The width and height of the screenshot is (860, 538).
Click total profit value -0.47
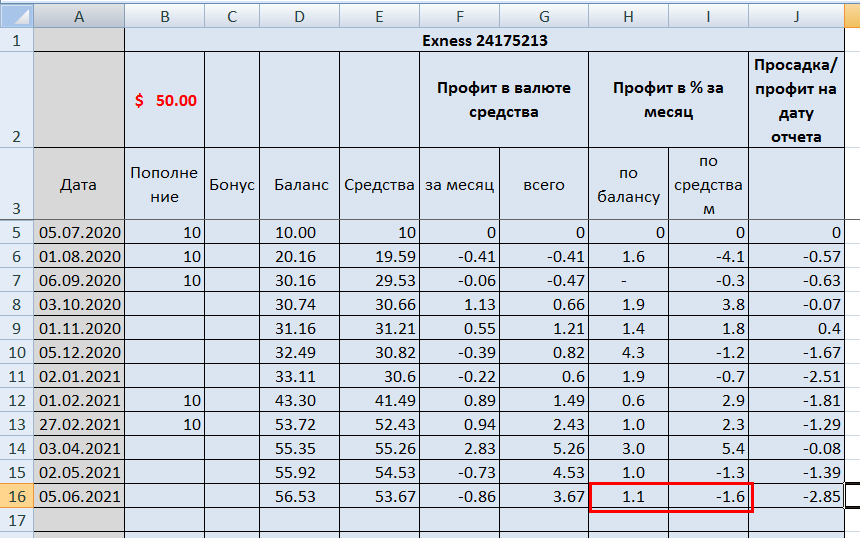coord(544,280)
